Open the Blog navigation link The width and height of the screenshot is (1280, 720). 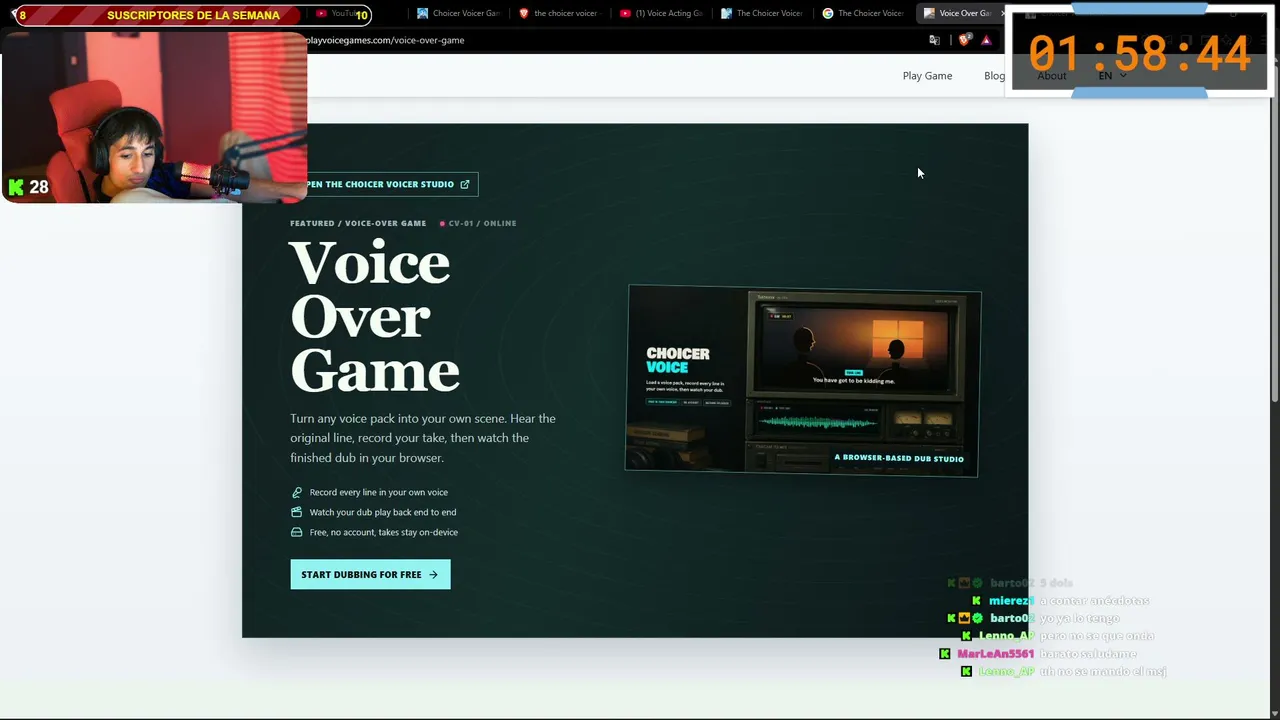tap(994, 76)
